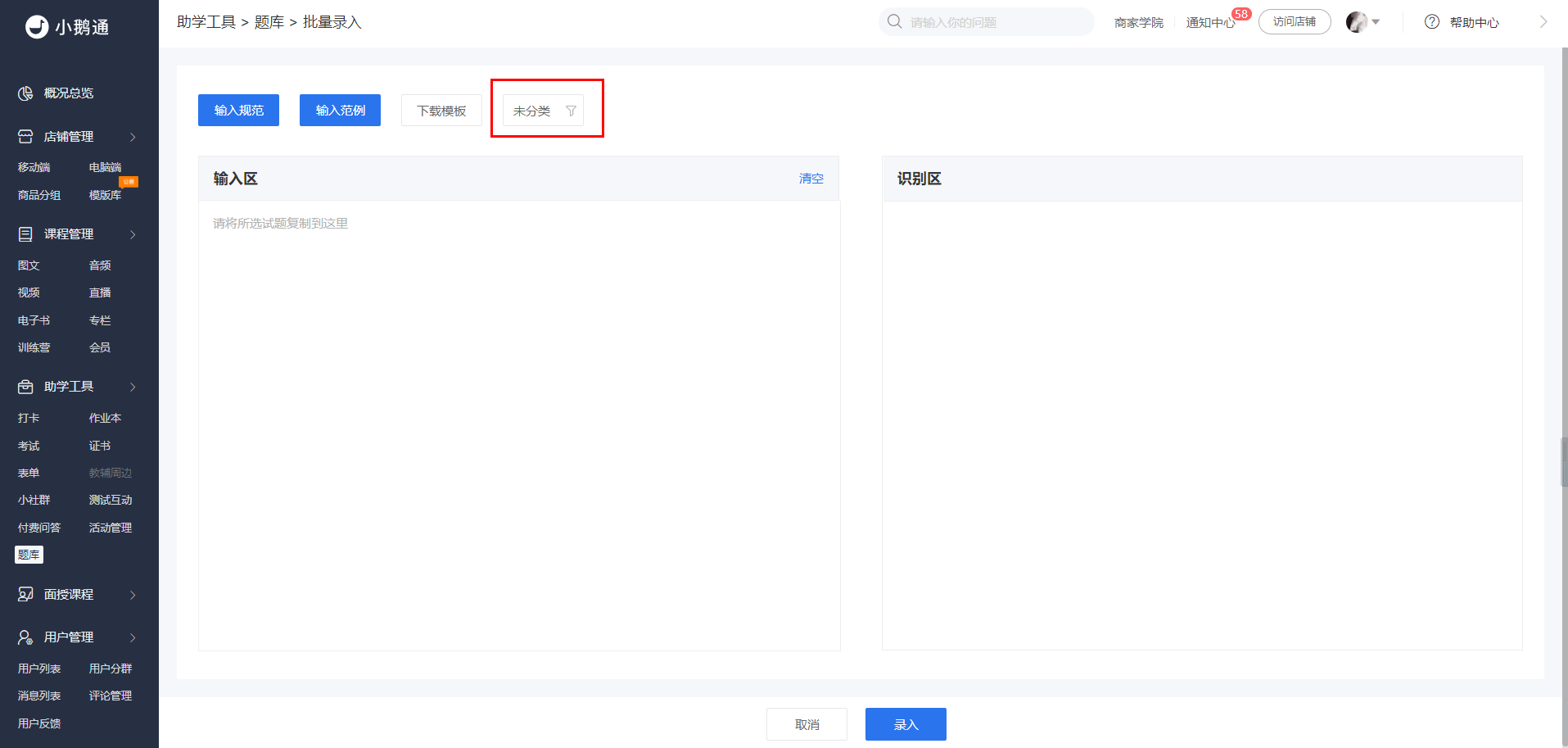Select the highlighted 题库 item
Screen dimensions: 1568x748
tap(29, 555)
